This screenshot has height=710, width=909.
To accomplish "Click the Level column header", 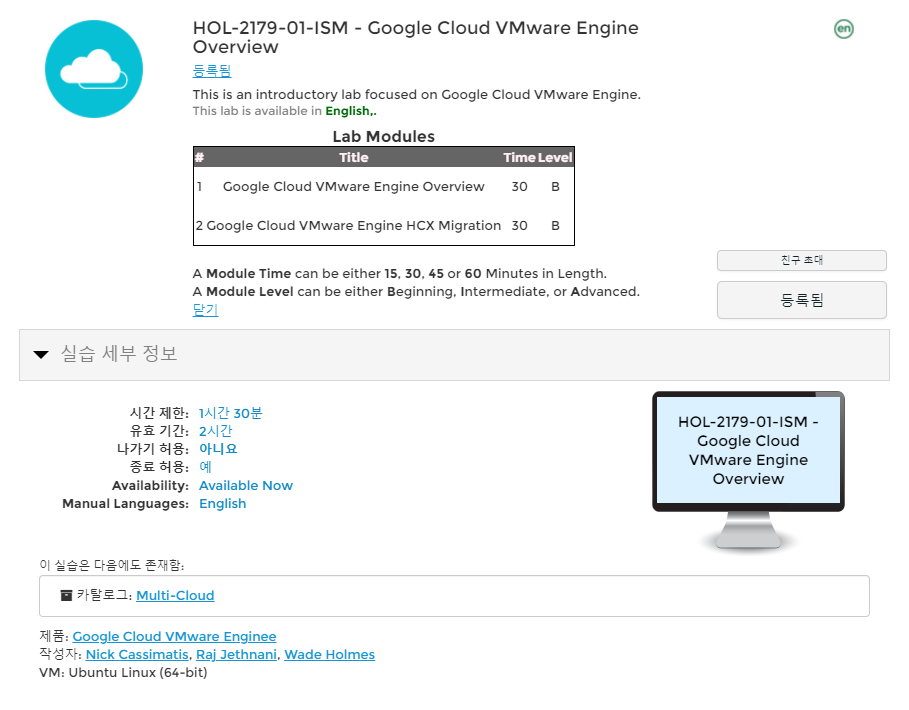I will point(555,157).
